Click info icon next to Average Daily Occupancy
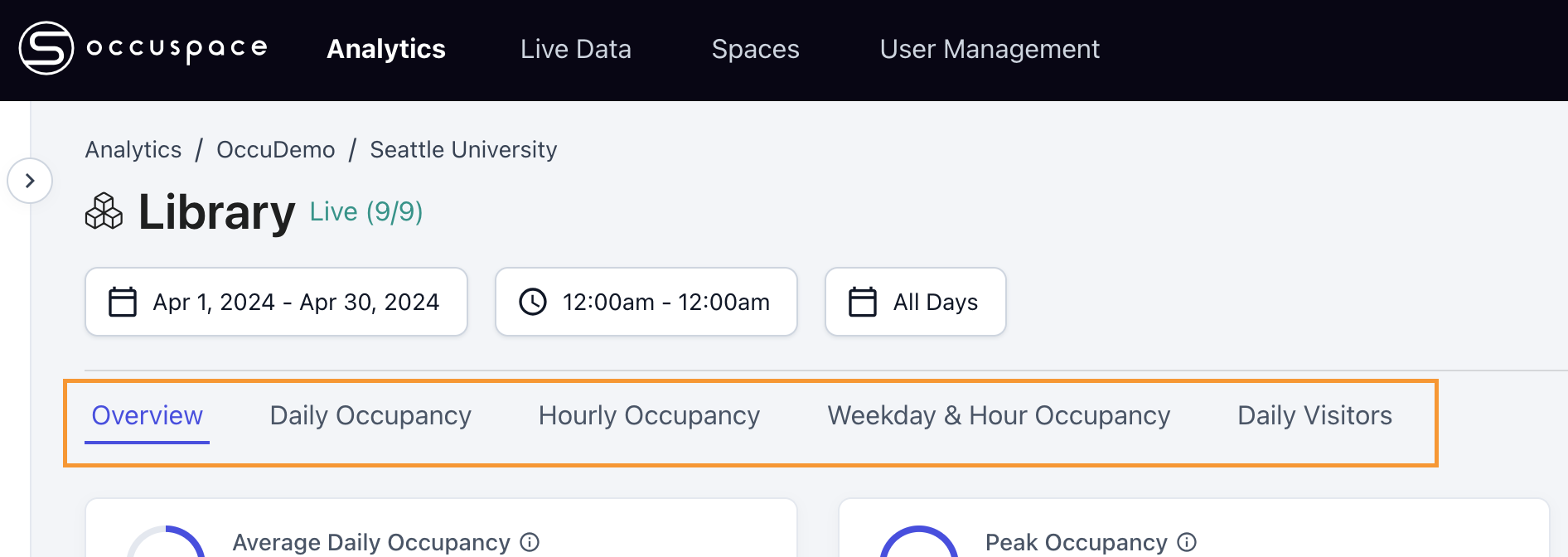The width and height of the screenshot is (1568, 557). [x=530, y=542]
